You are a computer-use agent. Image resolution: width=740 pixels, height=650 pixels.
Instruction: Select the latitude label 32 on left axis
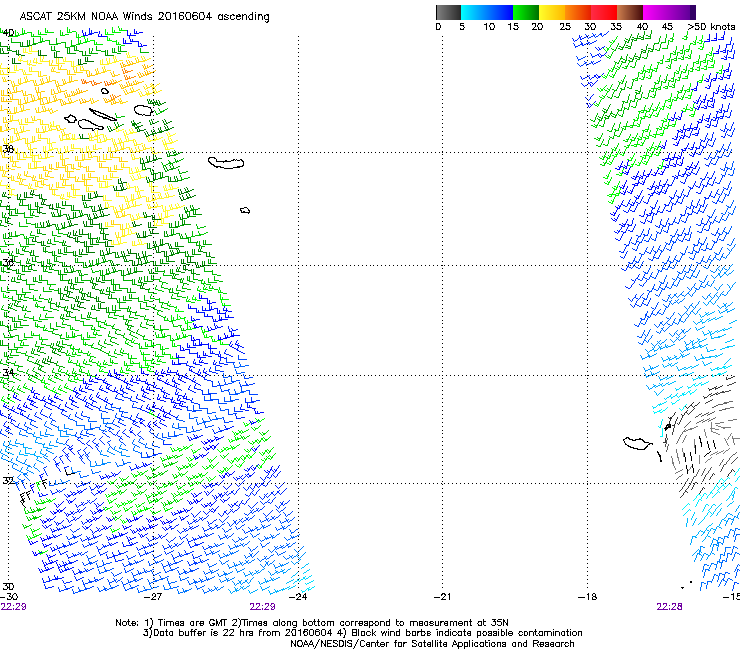tap(8, 481)
